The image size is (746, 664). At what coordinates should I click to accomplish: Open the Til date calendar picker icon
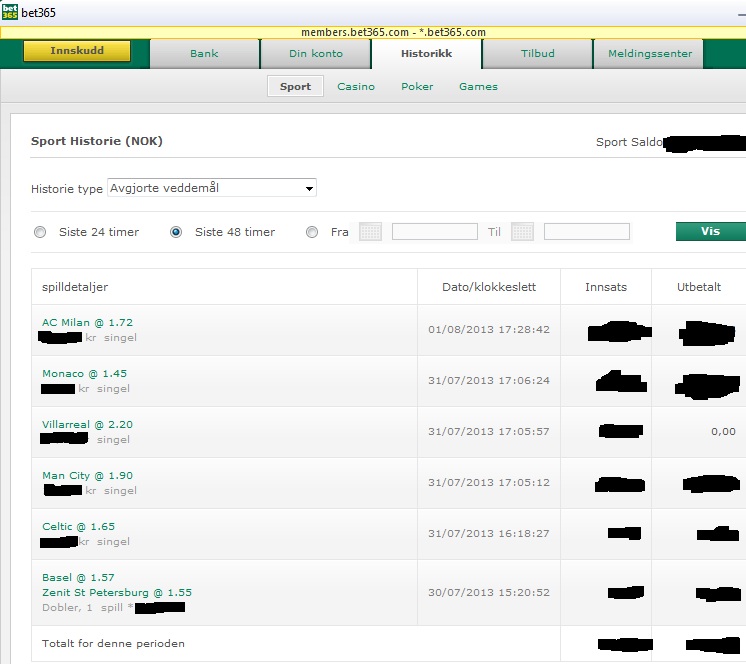coord(522,232)
